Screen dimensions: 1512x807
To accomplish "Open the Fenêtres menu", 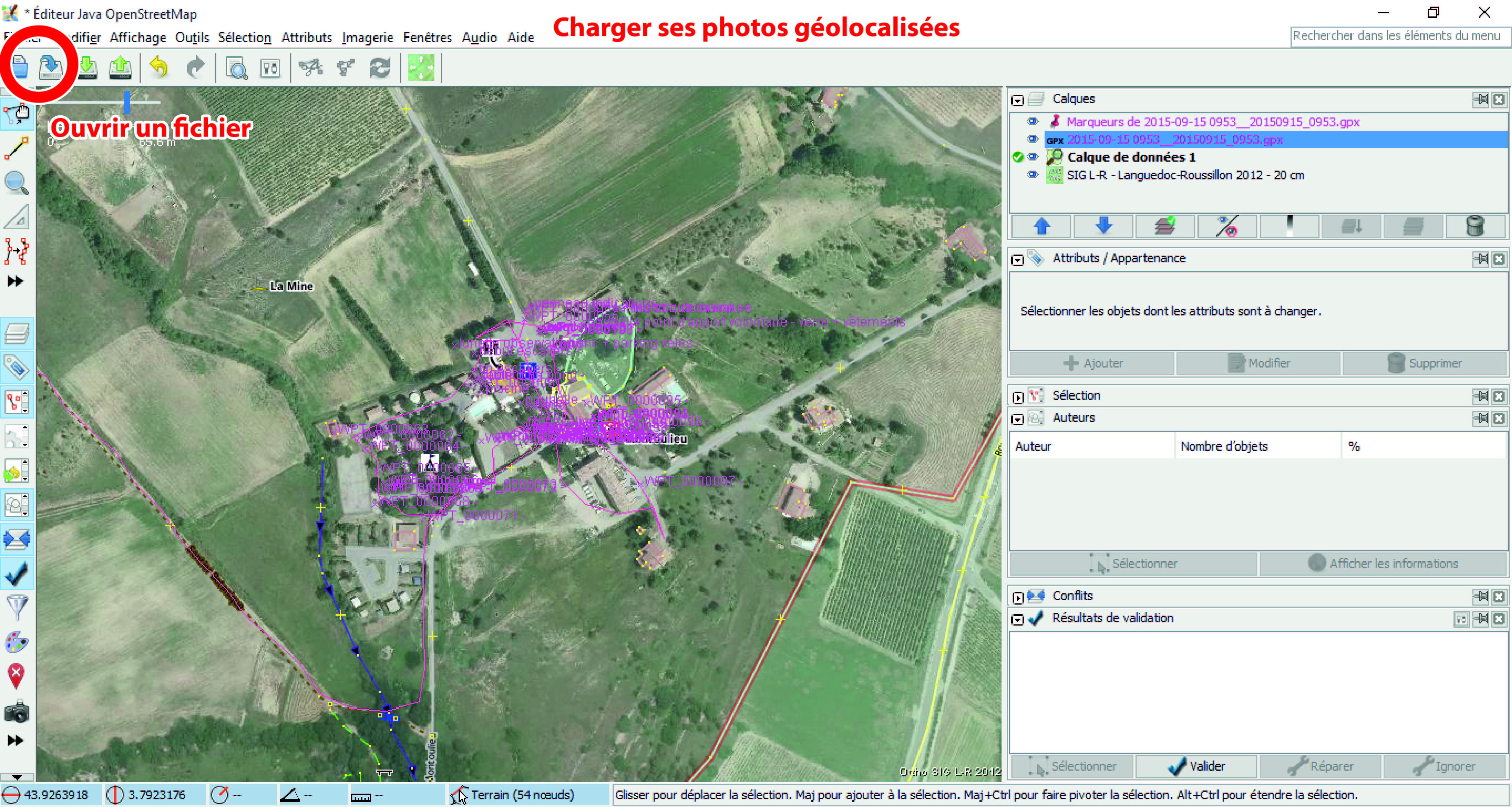I will [x=427, y=37].
